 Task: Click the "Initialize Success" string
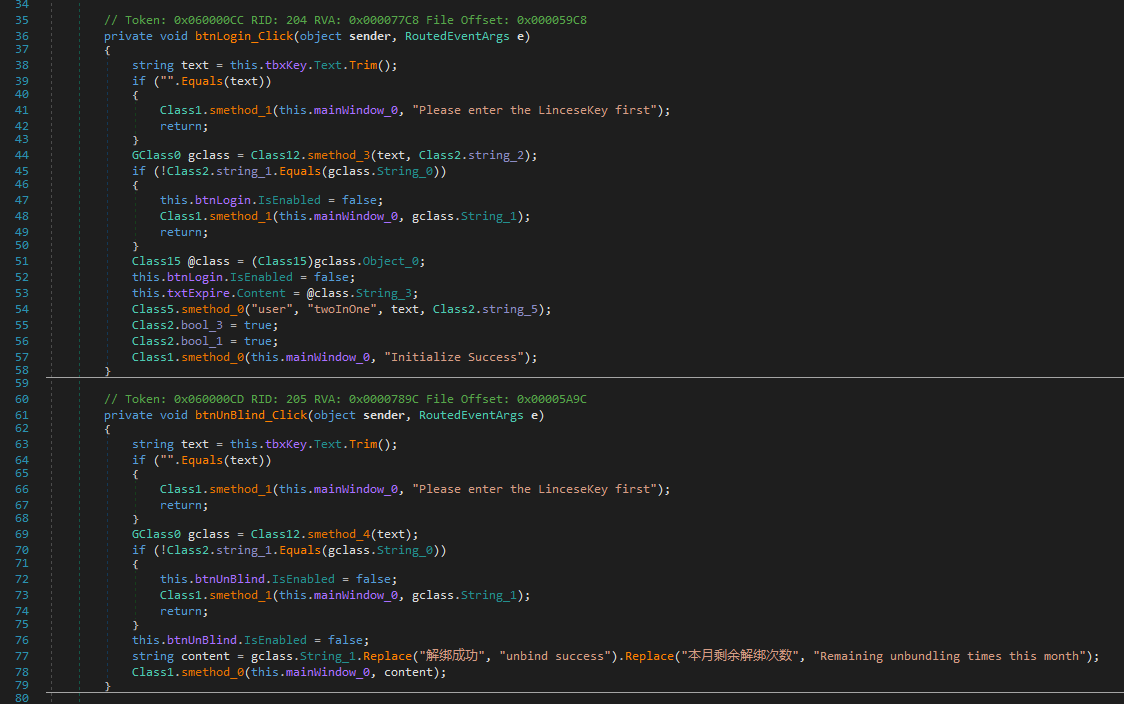tap(454, 358)
